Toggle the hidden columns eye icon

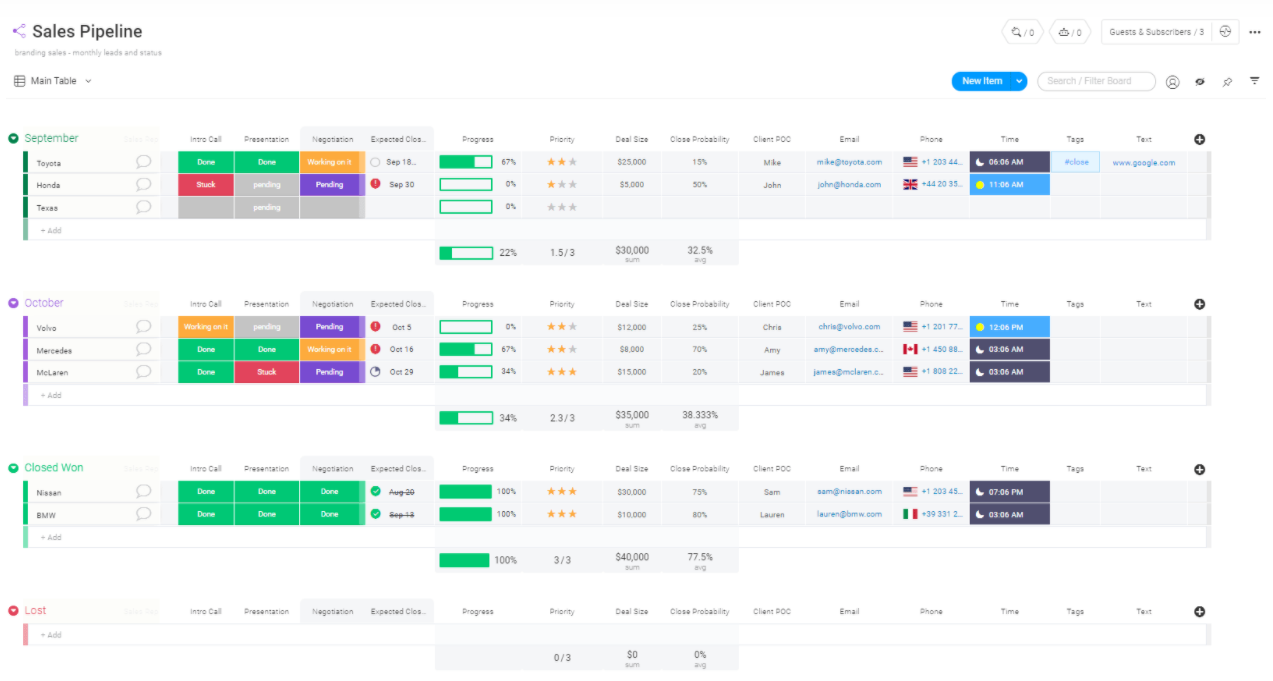click(1200, 82)
